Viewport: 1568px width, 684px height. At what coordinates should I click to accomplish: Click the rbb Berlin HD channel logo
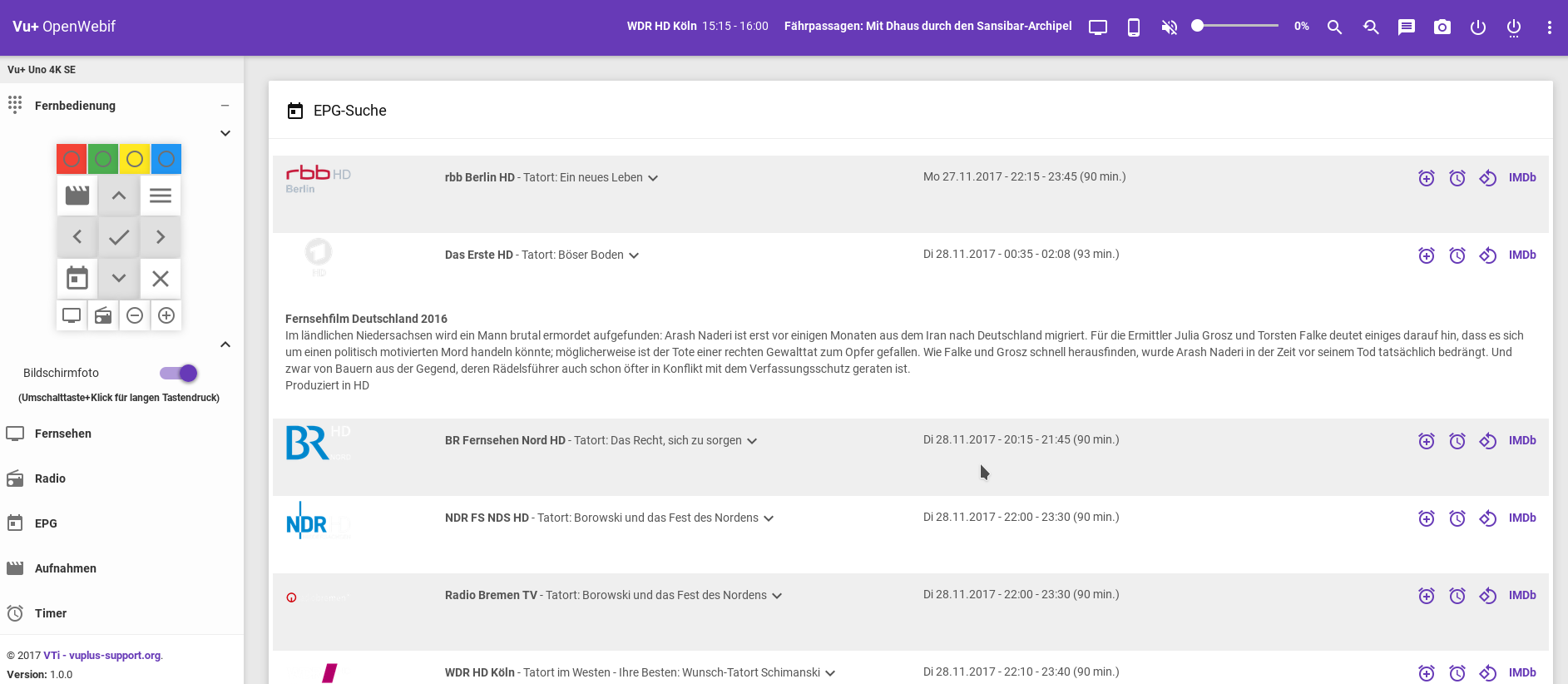pyautogui.click(x=319, y=179)
